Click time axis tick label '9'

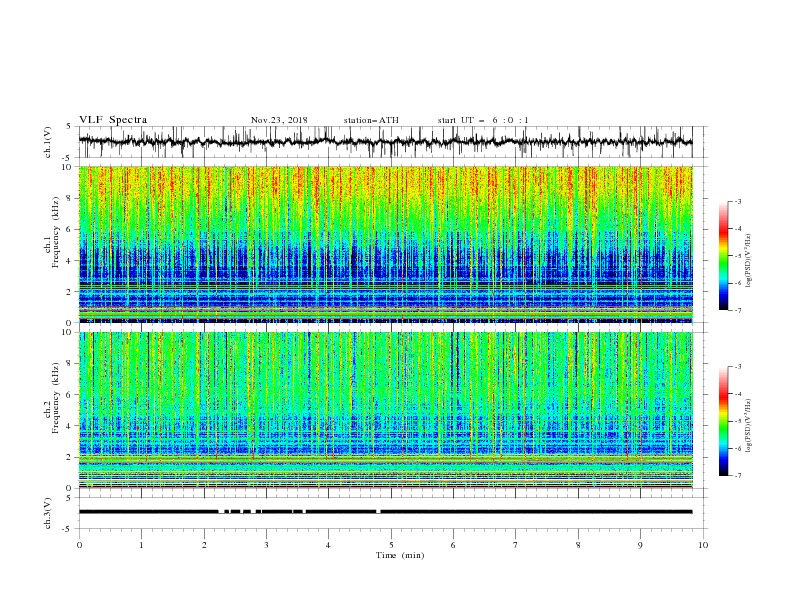[640, 545]
